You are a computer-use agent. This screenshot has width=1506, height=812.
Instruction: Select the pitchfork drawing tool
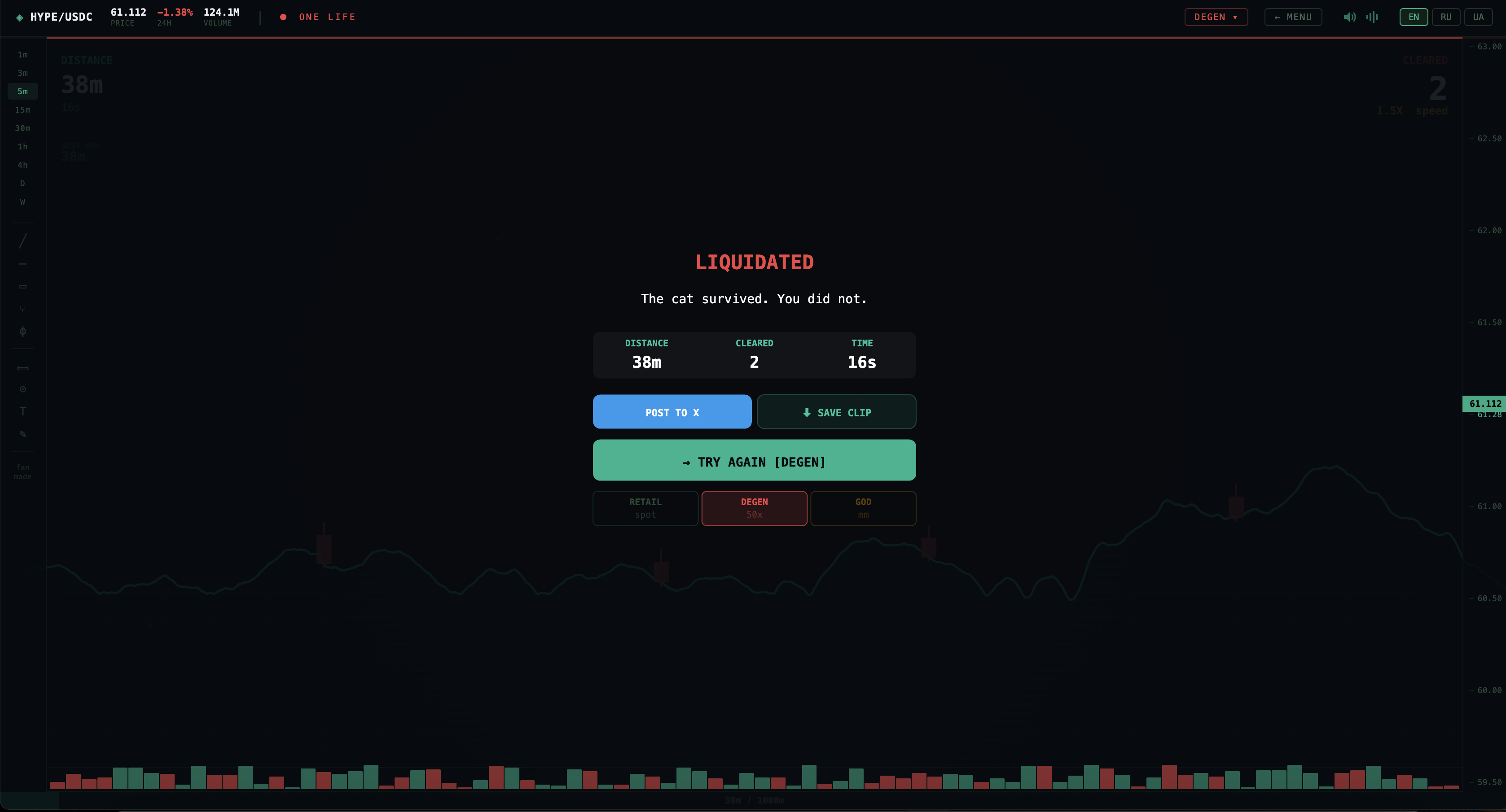tap(23, 309)
